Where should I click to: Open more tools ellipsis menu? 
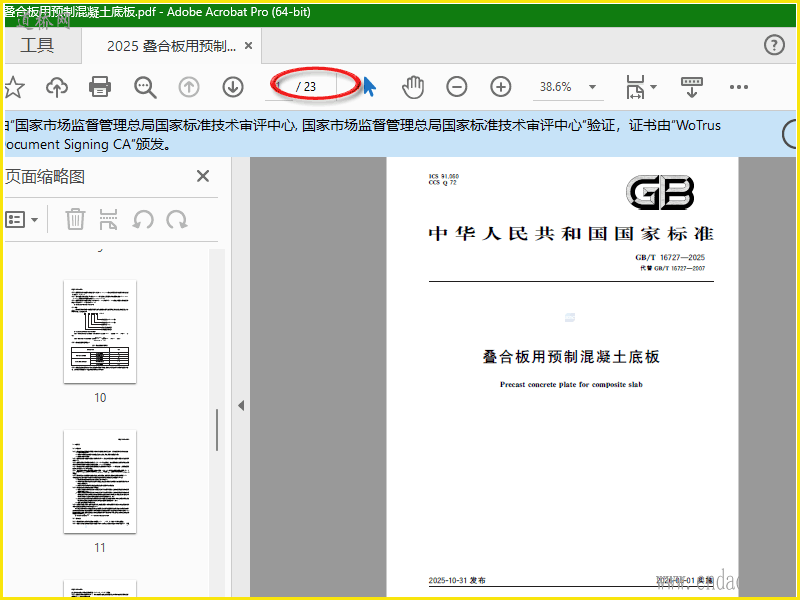coord(739,87)
